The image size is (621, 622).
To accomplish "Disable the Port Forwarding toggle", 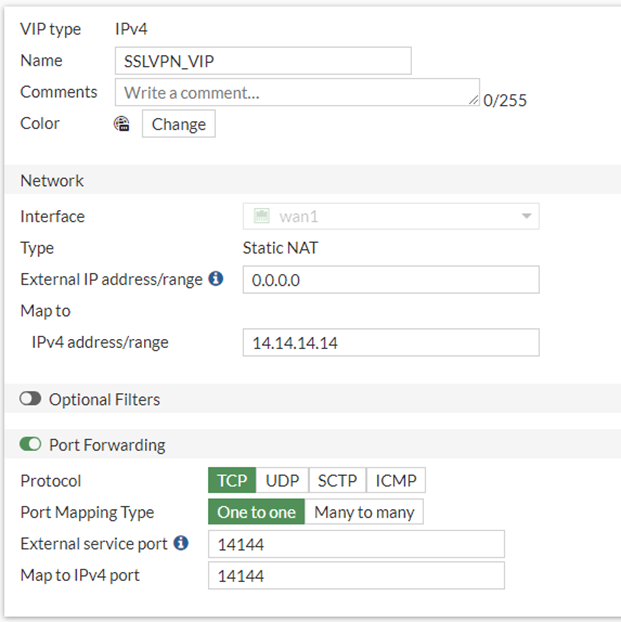I will [x=31, y=445].
